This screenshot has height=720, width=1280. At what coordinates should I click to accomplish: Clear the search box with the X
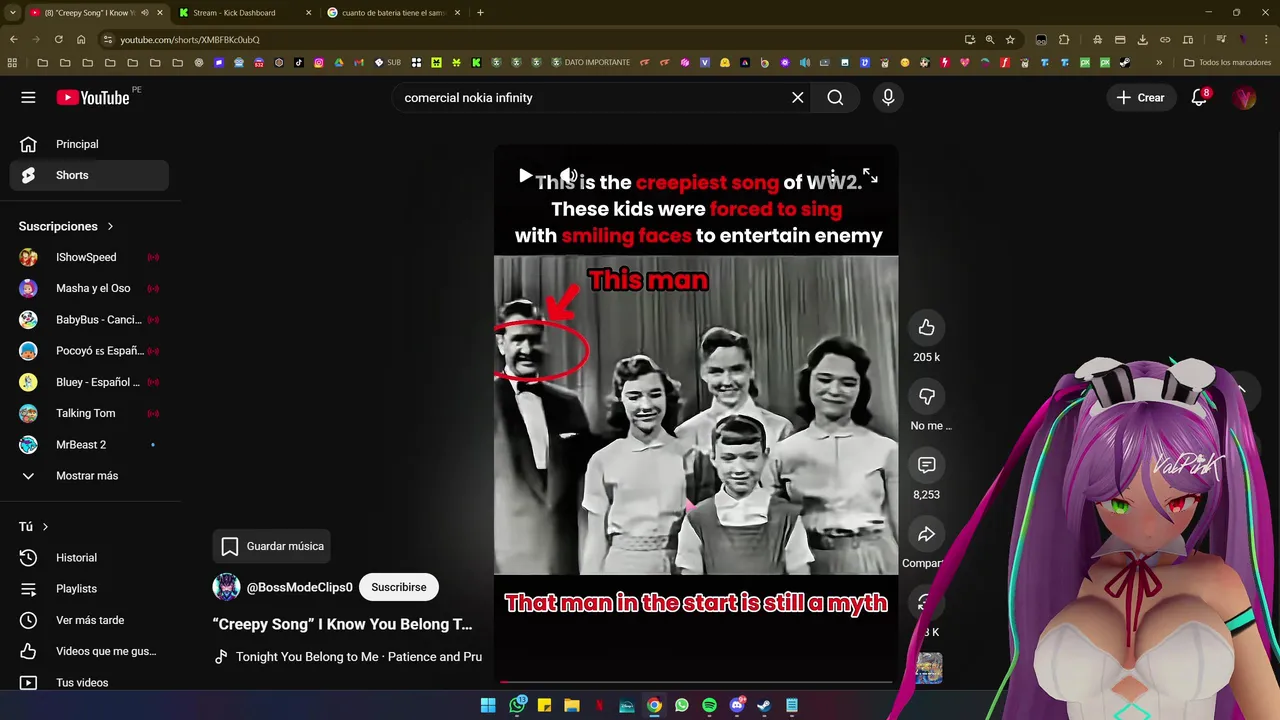pyautogui.click(x=798, y=97)
